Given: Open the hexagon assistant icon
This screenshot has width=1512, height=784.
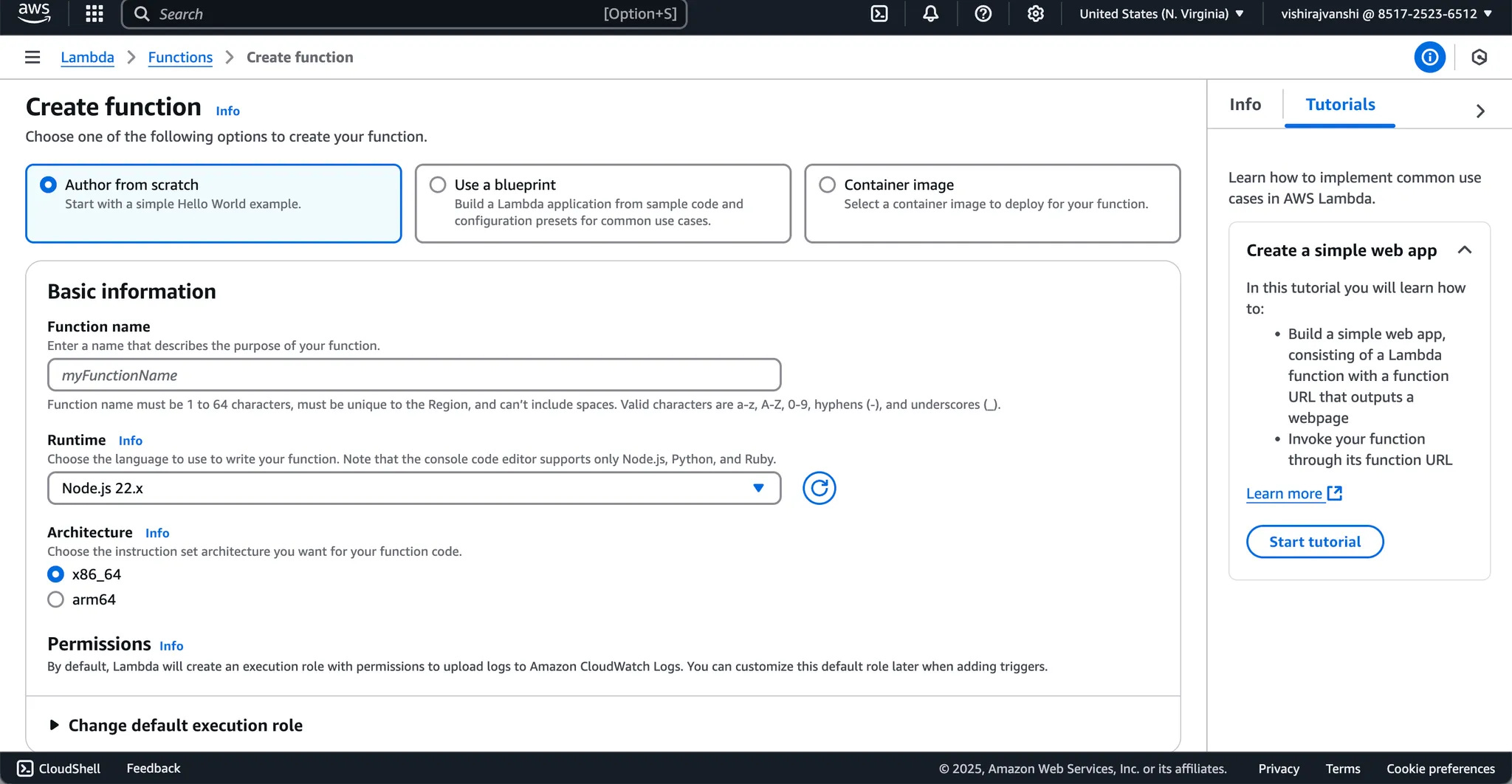Looking at the screenshot, I should pyautogui.click(x=1479, y=57).
